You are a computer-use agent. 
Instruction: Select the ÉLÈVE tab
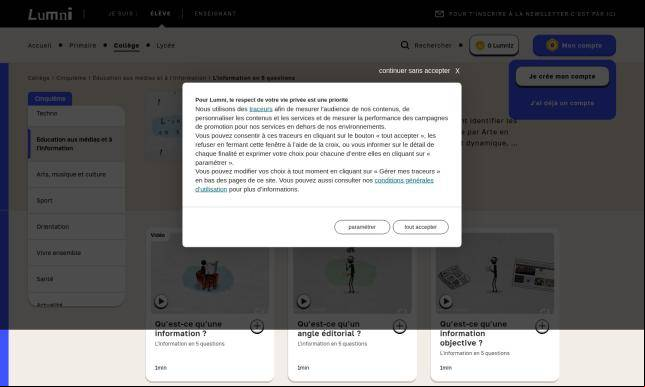[160, 14]
